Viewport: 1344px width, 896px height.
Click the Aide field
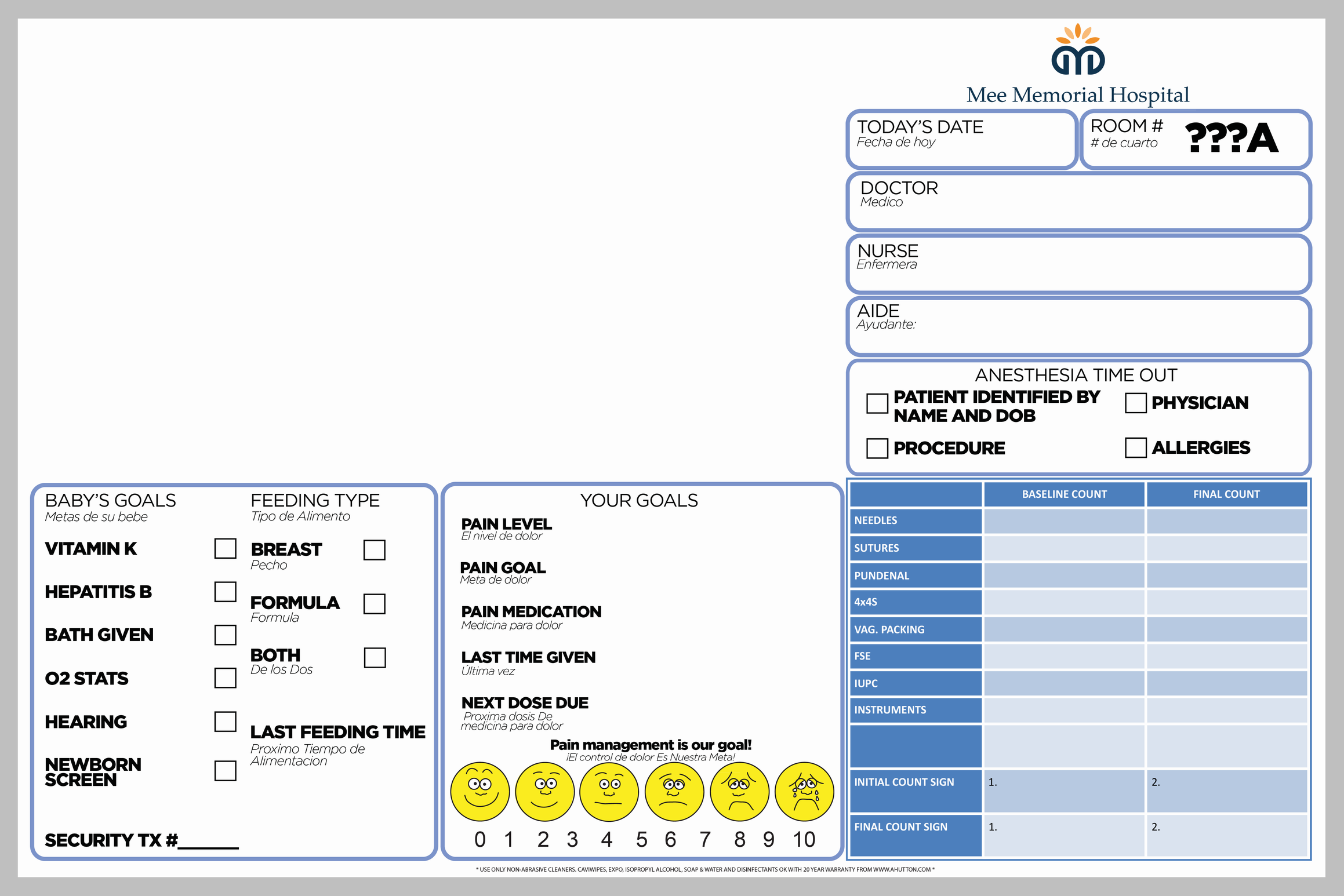click(1078, 326)
